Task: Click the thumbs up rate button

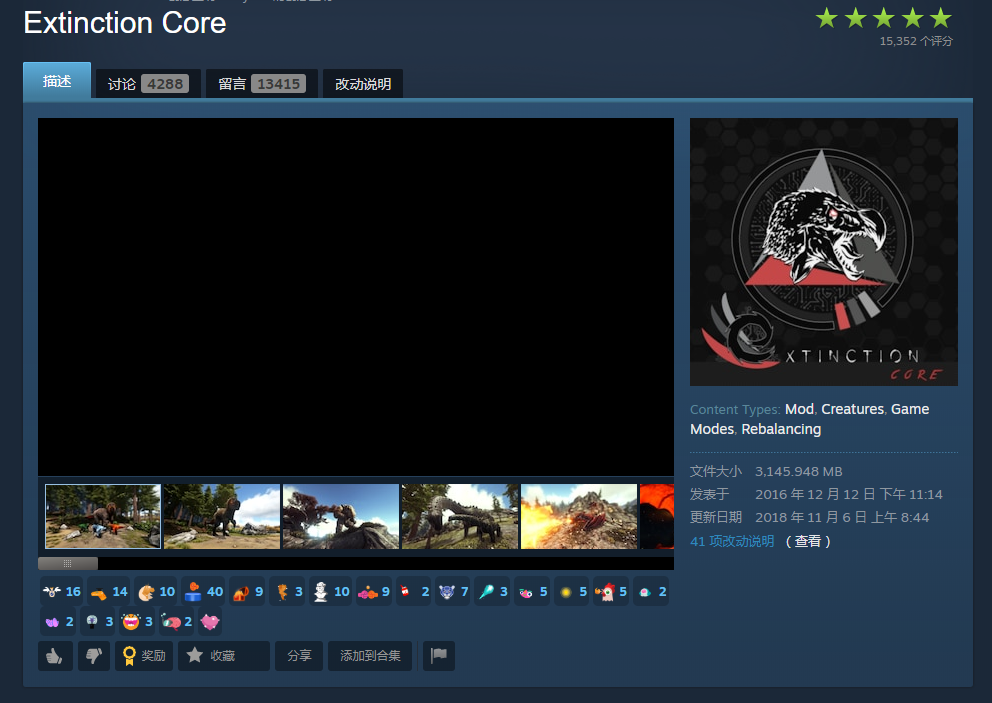Action: coord(55,656)
